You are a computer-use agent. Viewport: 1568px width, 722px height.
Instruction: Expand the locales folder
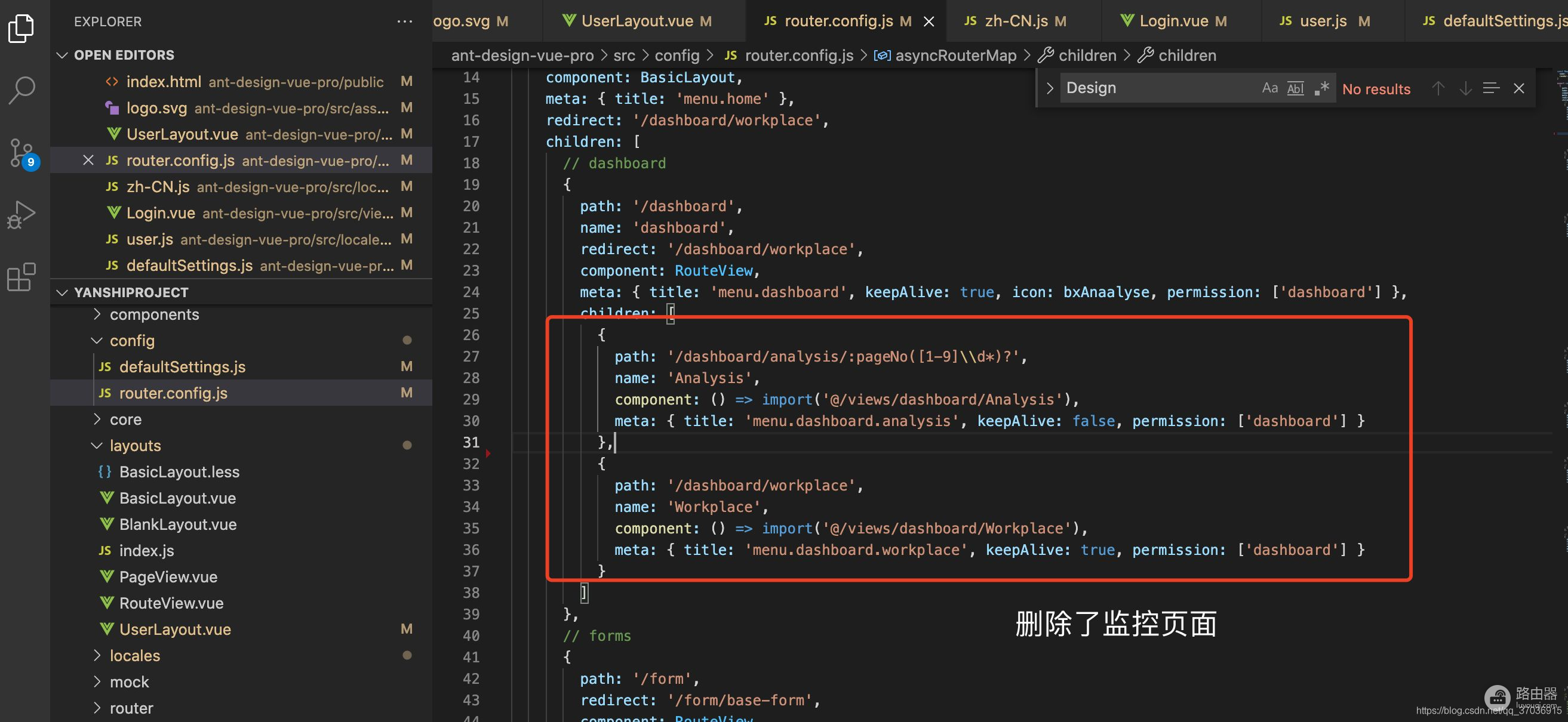coord(241,655)
